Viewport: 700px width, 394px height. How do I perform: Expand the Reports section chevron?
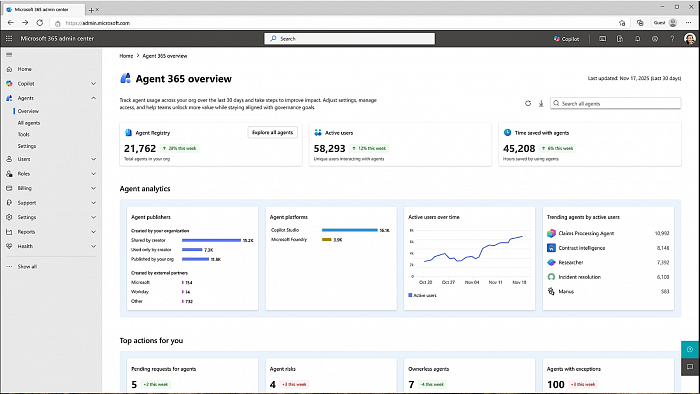click(93, 232)
